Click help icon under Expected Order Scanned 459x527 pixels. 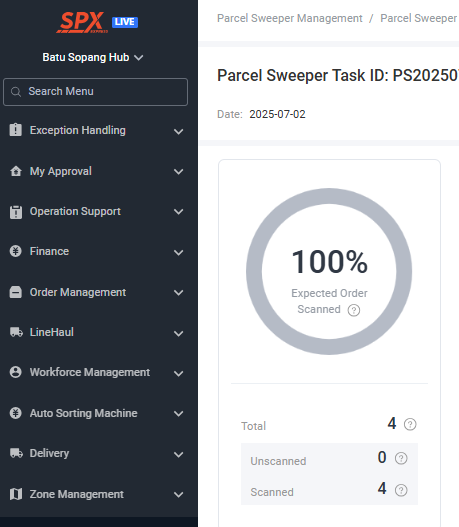click(353, 310)
